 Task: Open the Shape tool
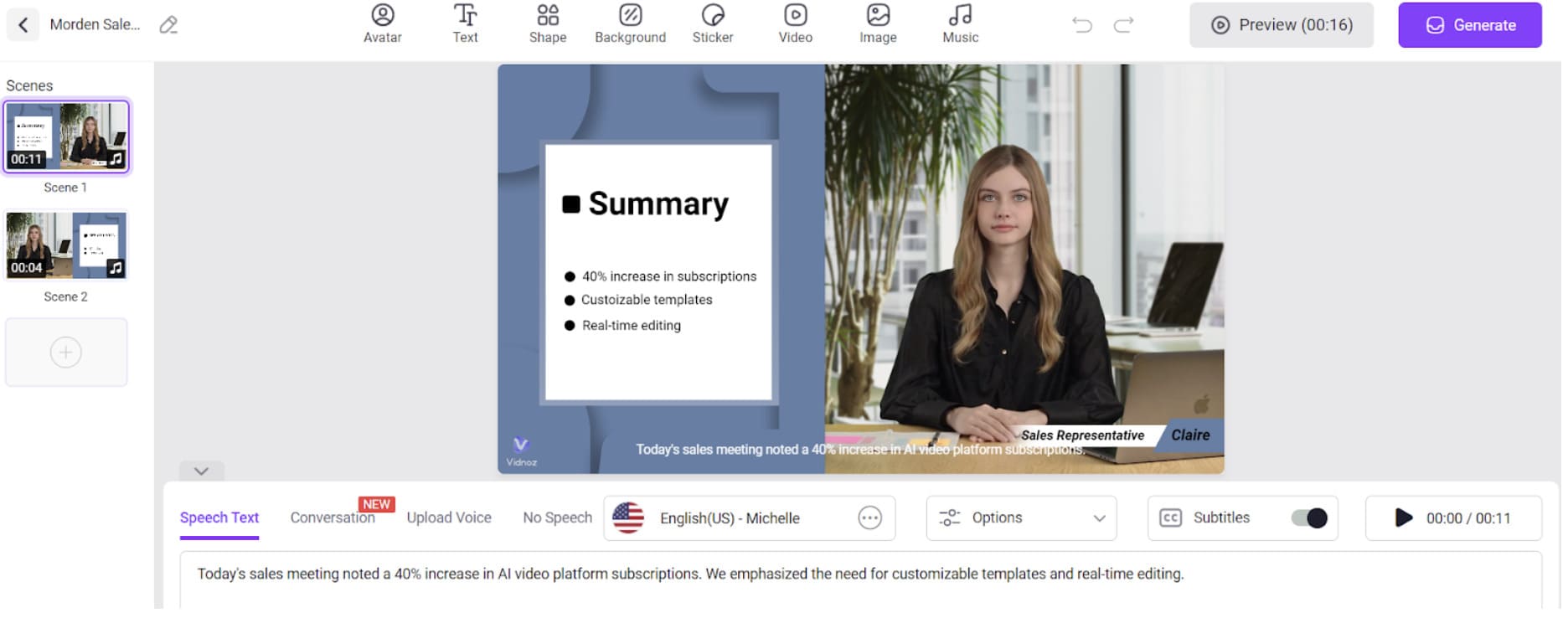[547, 23]
